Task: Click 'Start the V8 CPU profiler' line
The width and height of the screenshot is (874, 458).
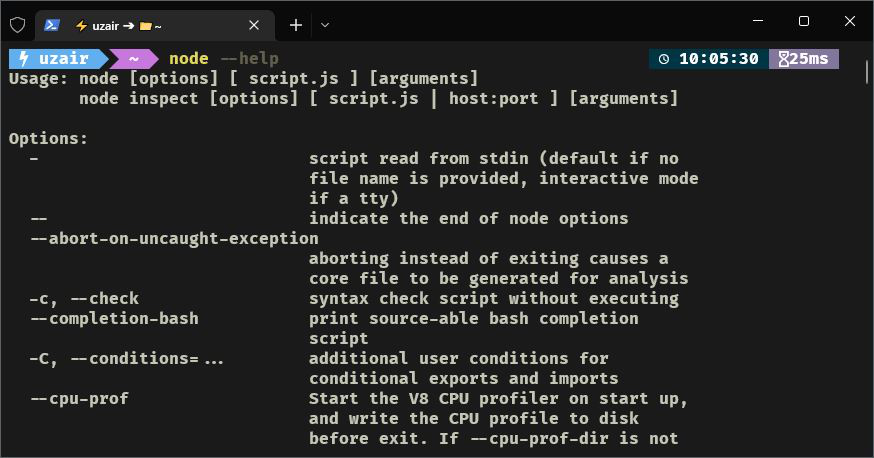Action: pyautogui.click(x=498, y=399)
